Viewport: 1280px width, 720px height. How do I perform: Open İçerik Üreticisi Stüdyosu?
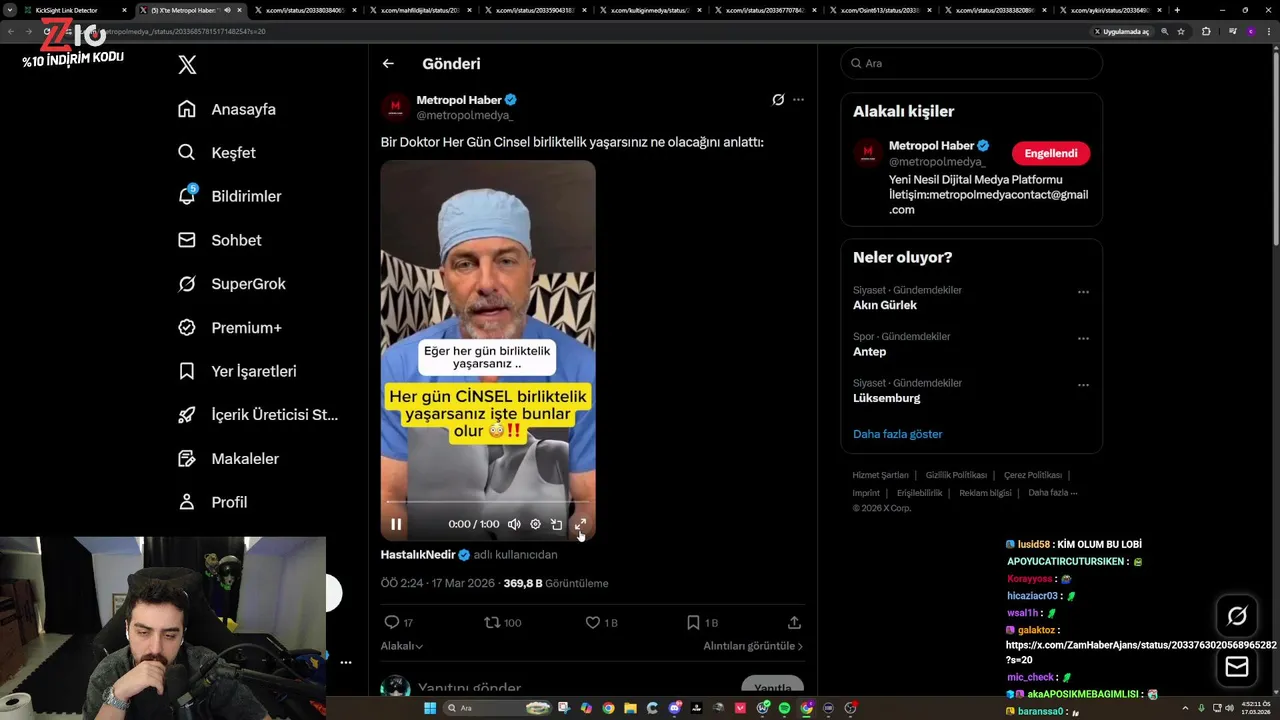pos(257,415)
